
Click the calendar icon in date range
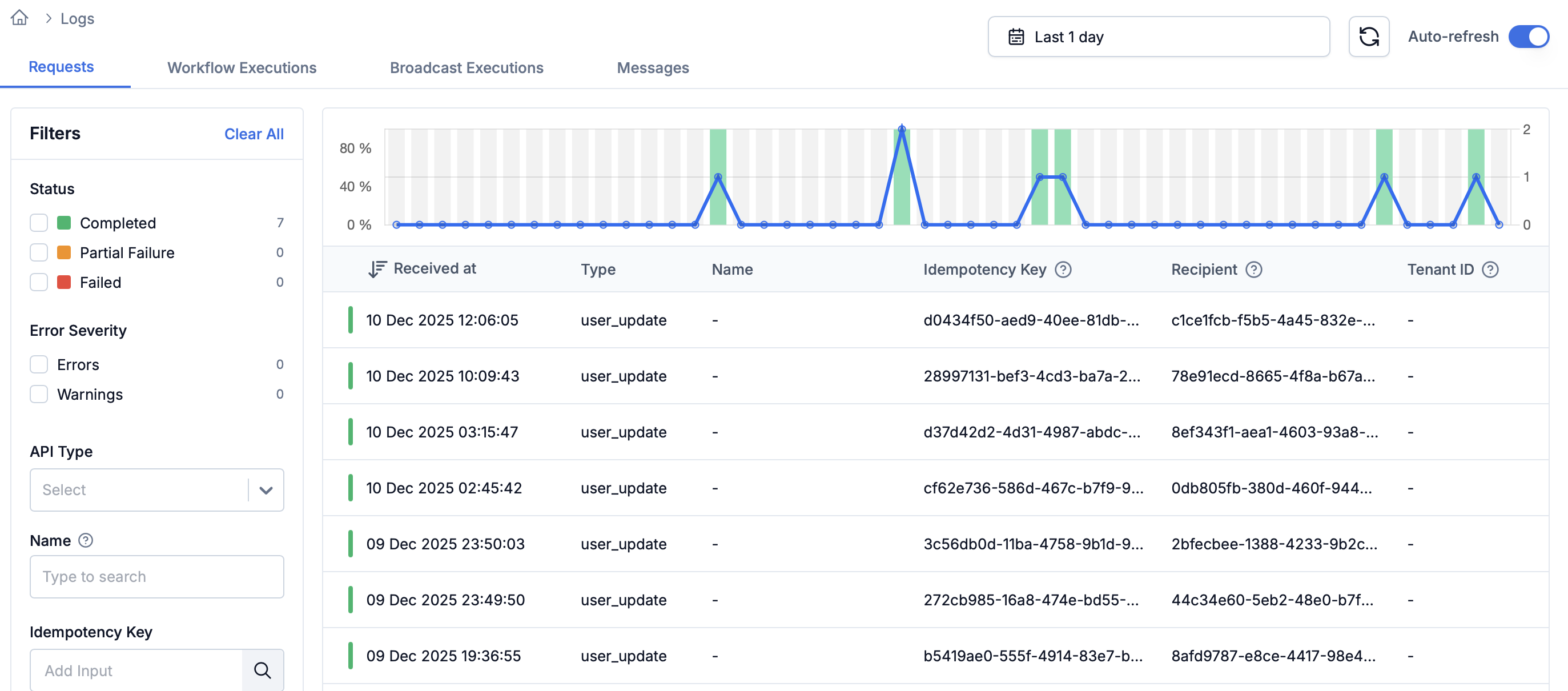pyautogui.click(x=1016, y=37)
